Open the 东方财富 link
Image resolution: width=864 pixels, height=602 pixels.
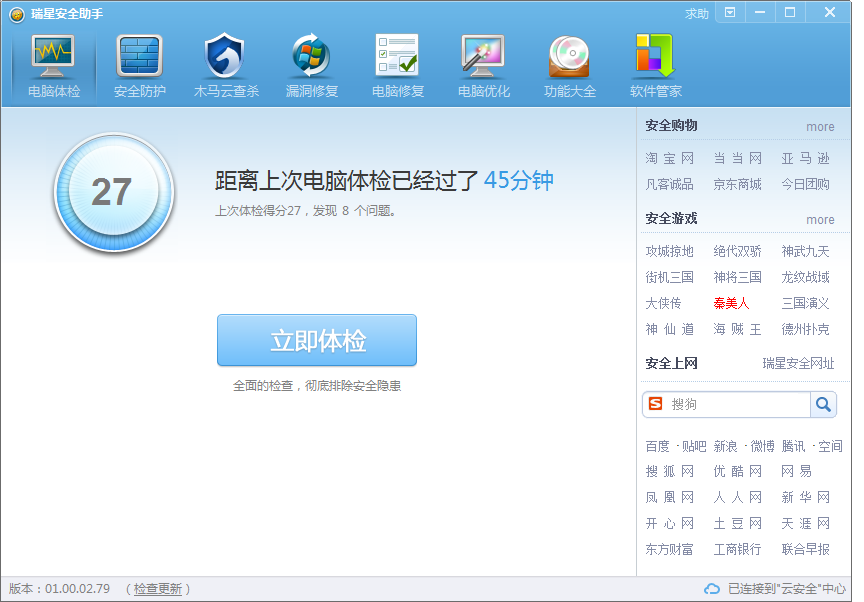(669, 550)
